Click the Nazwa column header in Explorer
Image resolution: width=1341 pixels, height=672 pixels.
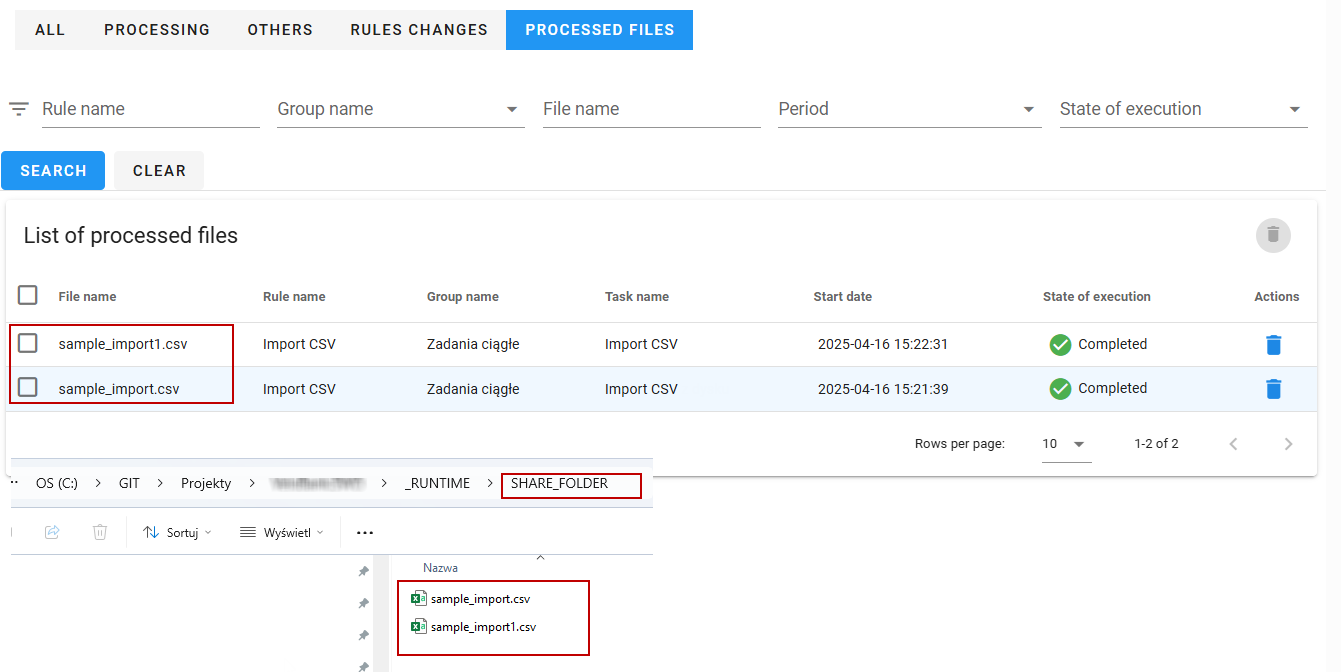[x=440, y=568]
